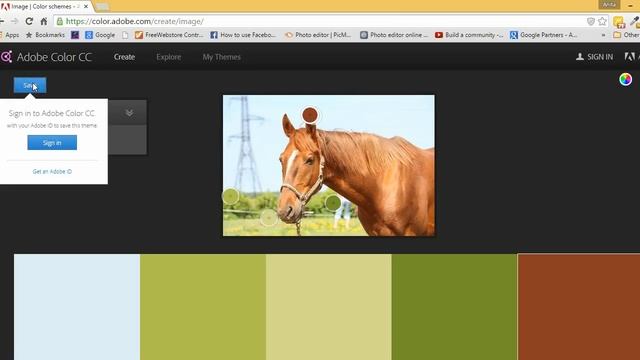Click the horse photo thumbnail
Viewport: 640px width, 360px height.
click(x=329, y=165)
